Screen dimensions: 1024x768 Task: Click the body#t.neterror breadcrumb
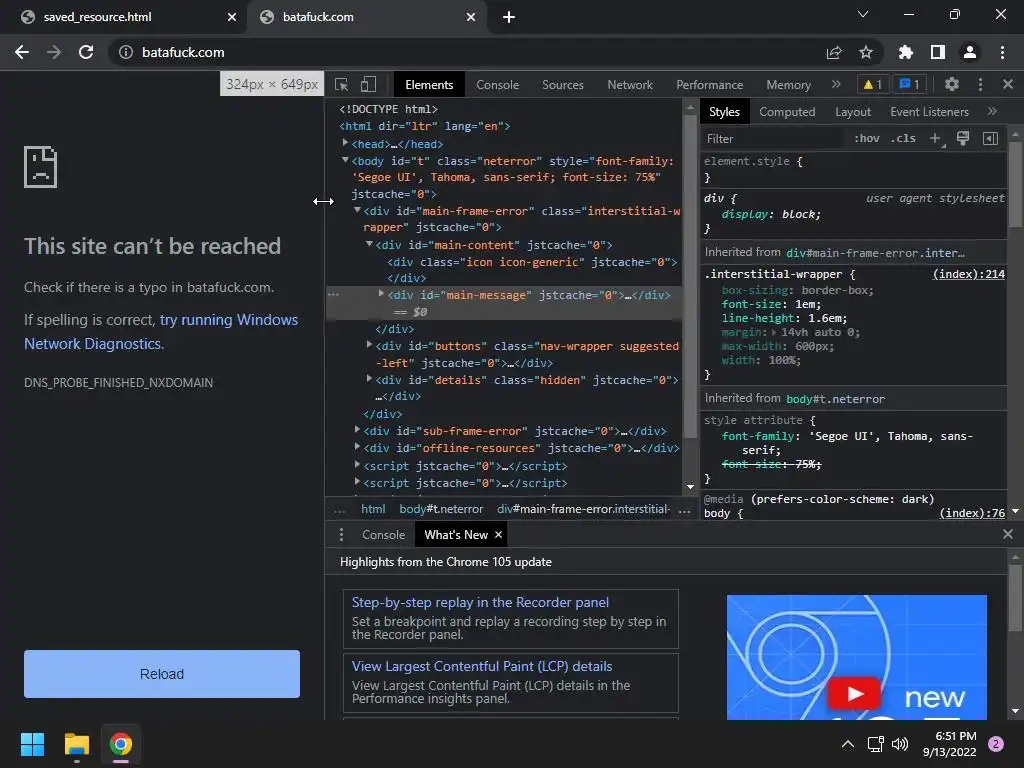point(441,509)
